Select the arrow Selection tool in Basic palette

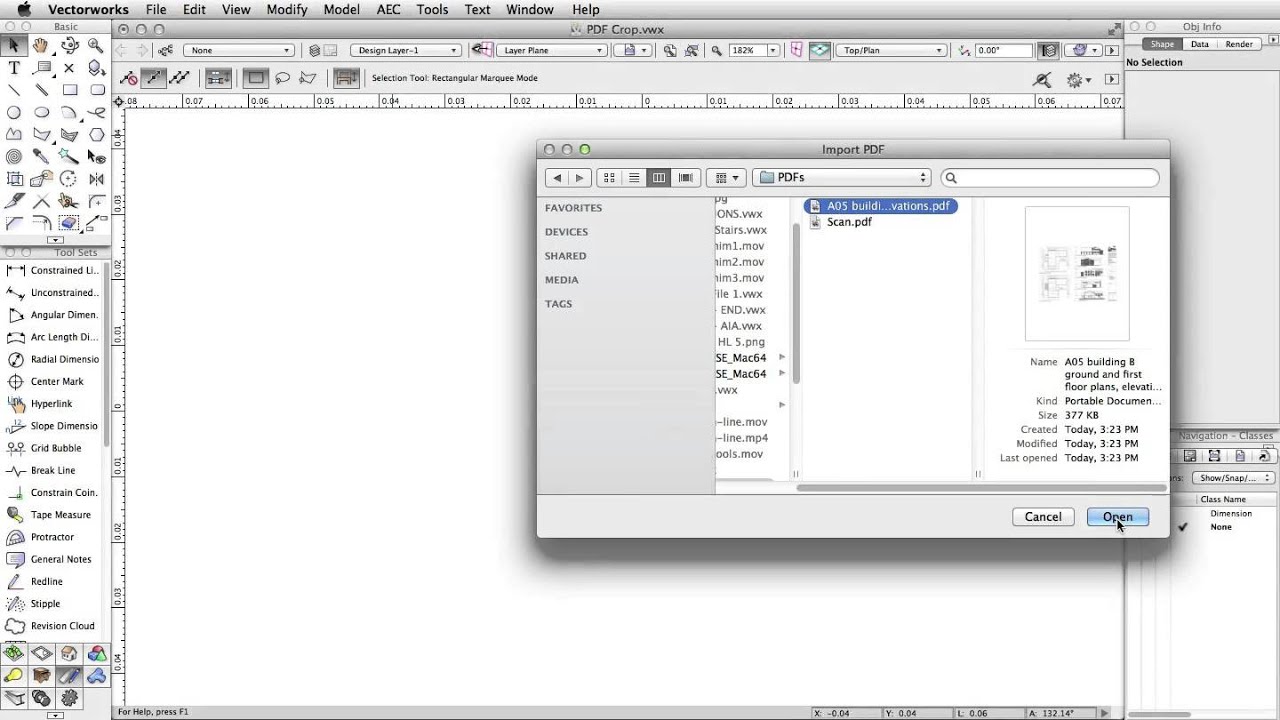pos(14,45)
